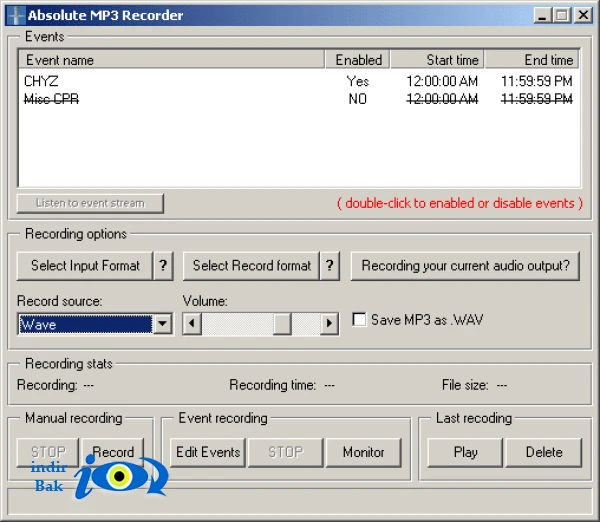
Task: Select the Misc CPR event row
Action: [299, 99]
